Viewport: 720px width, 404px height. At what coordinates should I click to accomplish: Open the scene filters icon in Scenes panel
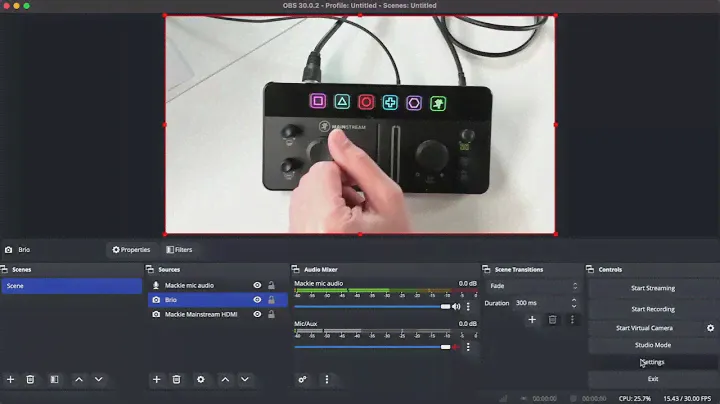55,380
